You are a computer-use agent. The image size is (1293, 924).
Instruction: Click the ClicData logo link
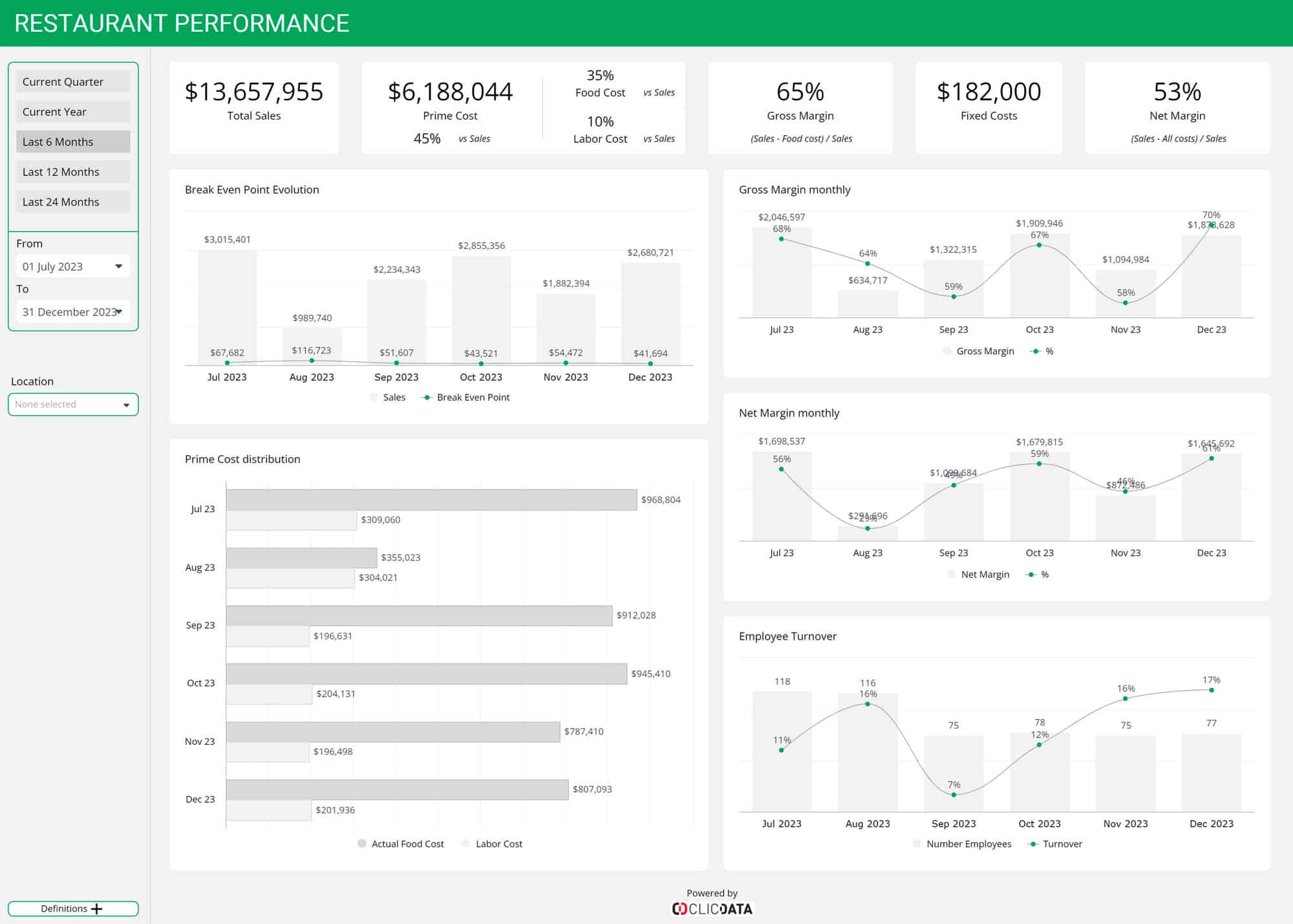[712, 908]
